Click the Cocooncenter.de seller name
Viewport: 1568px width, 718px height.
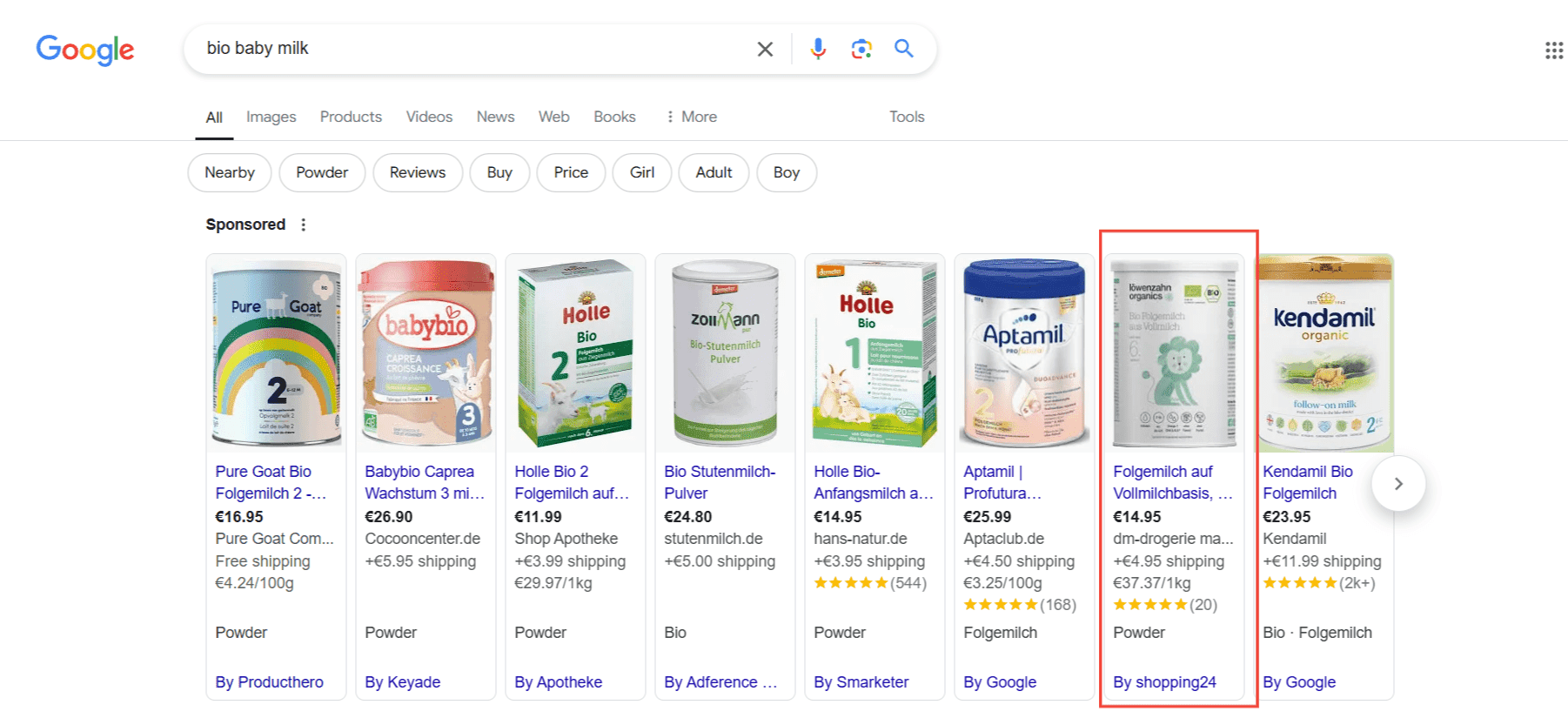point(422,539)
